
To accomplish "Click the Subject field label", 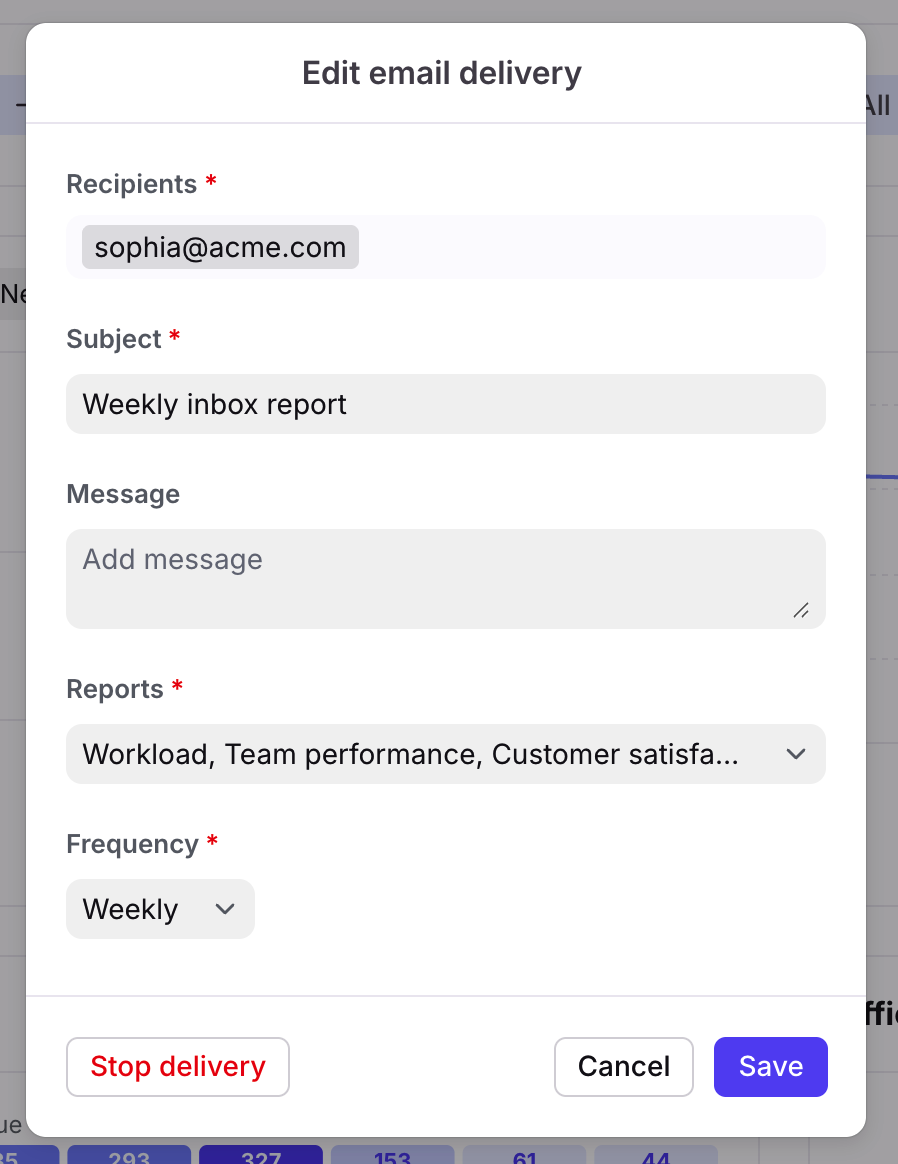I will (x=114, y=339).
